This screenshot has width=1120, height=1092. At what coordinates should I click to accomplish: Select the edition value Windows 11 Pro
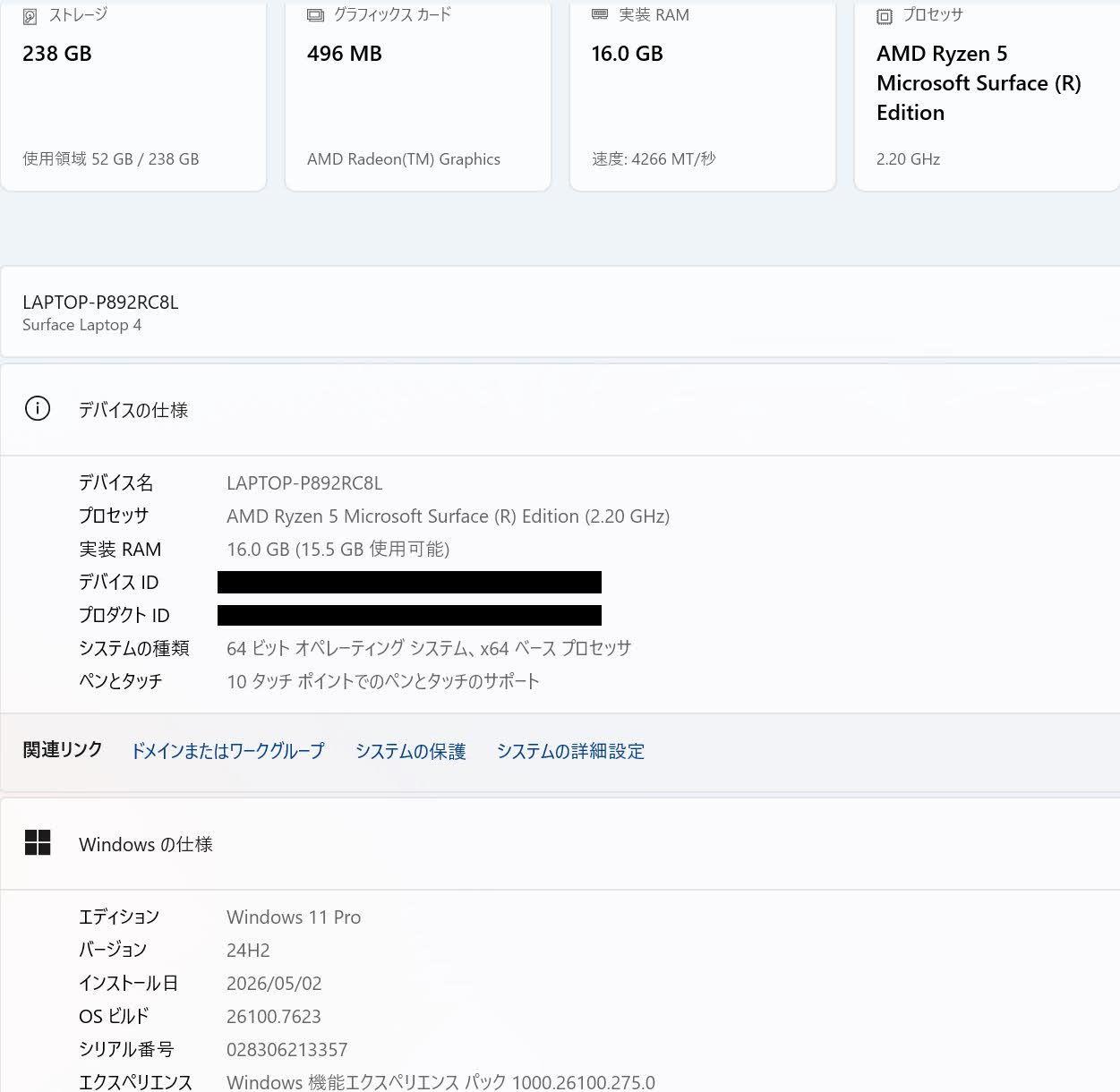click(294, 917)
